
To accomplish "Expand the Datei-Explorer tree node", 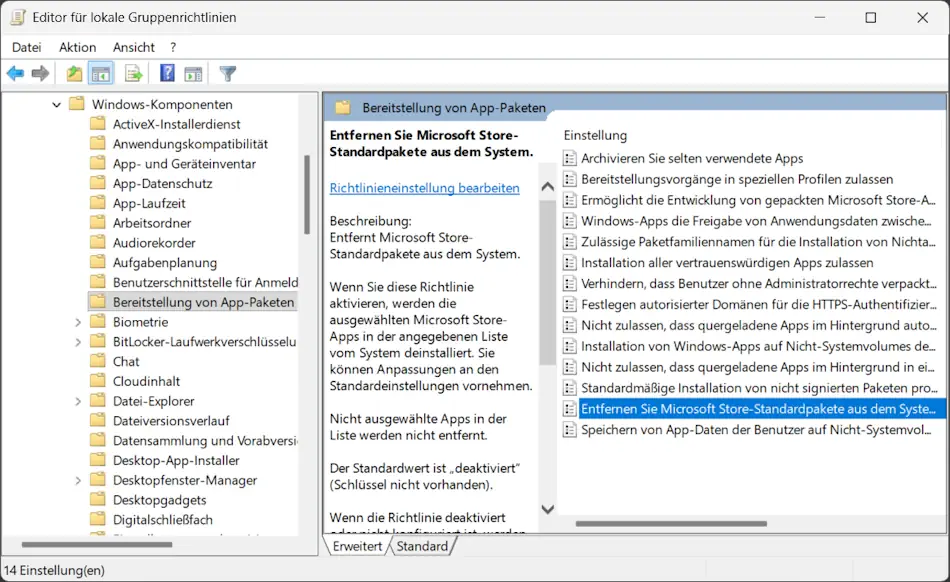I will (79, 401).
